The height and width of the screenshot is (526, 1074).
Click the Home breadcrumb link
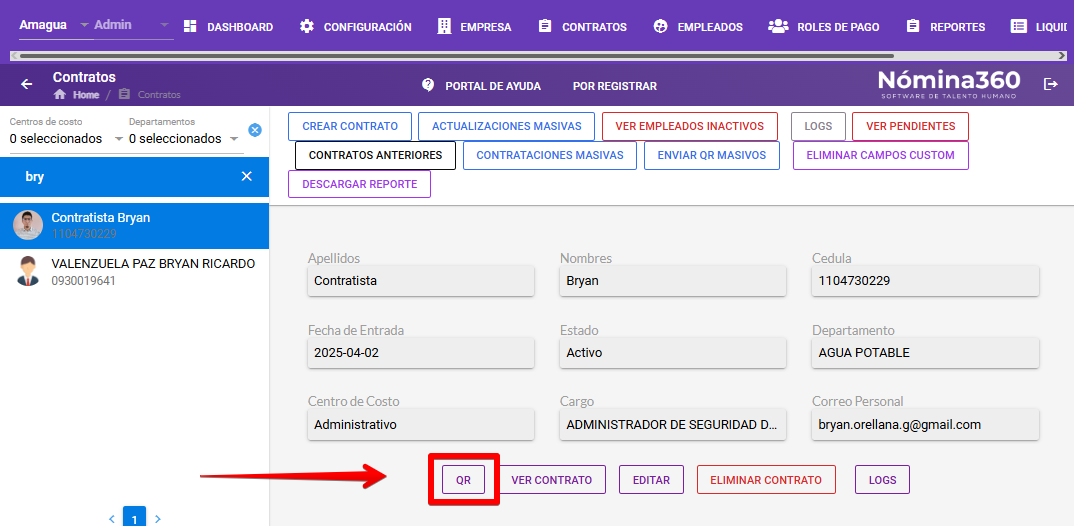pos(86,95)
